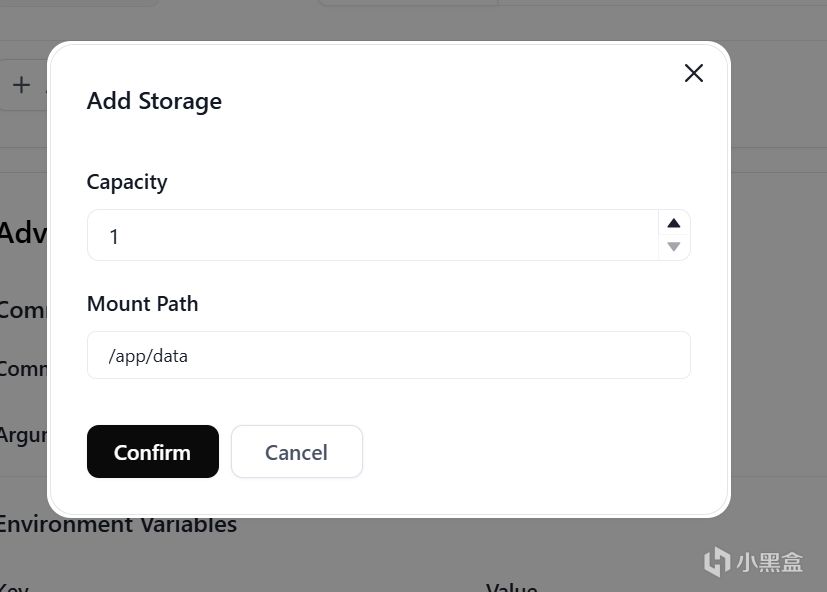Cancel the Add Storage dialog
Image resolution: width=827 pixels, height=592 pixels.
(x=296, y=452)
